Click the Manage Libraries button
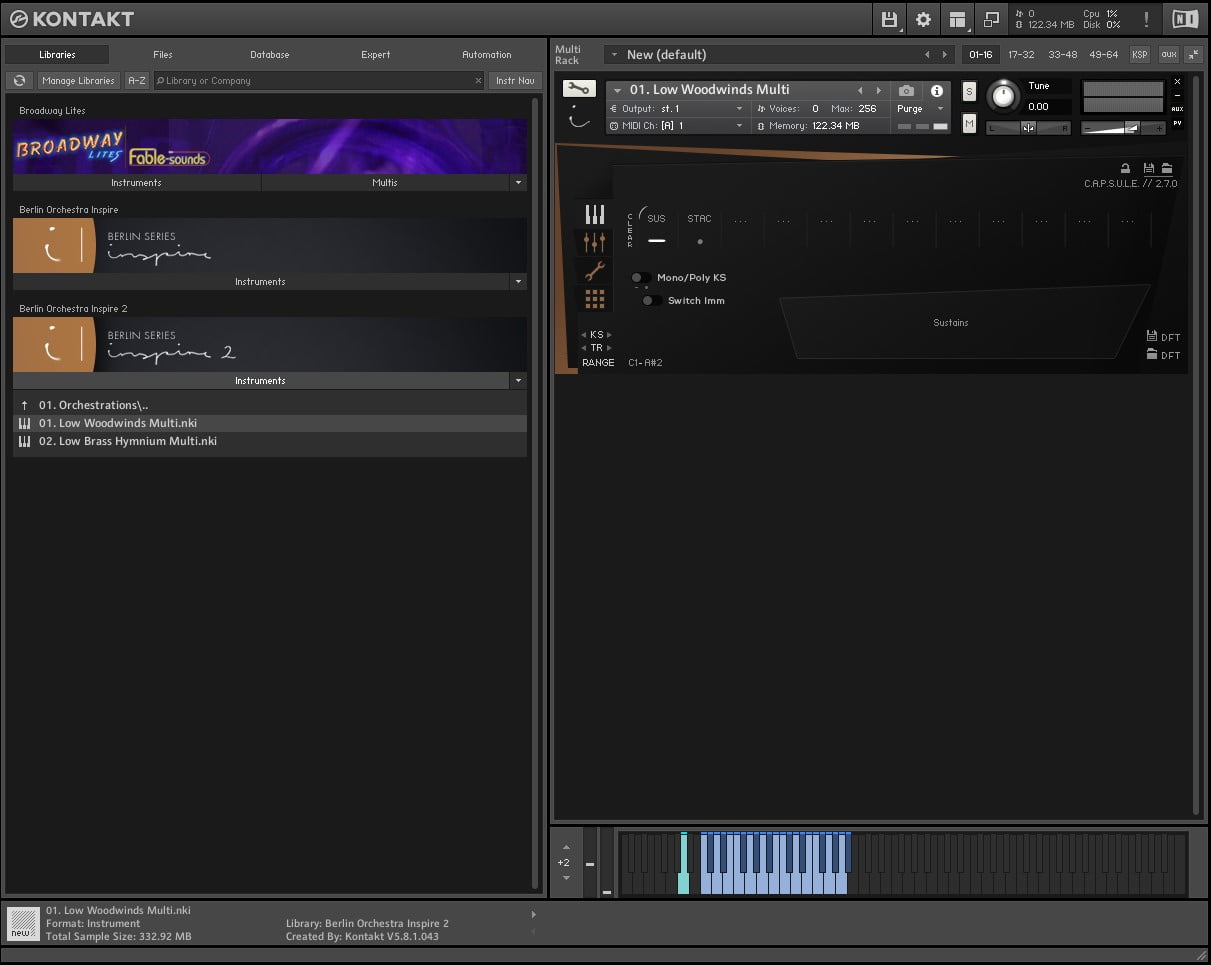This screenshot has width=1211, height=965. pos(79,81)
